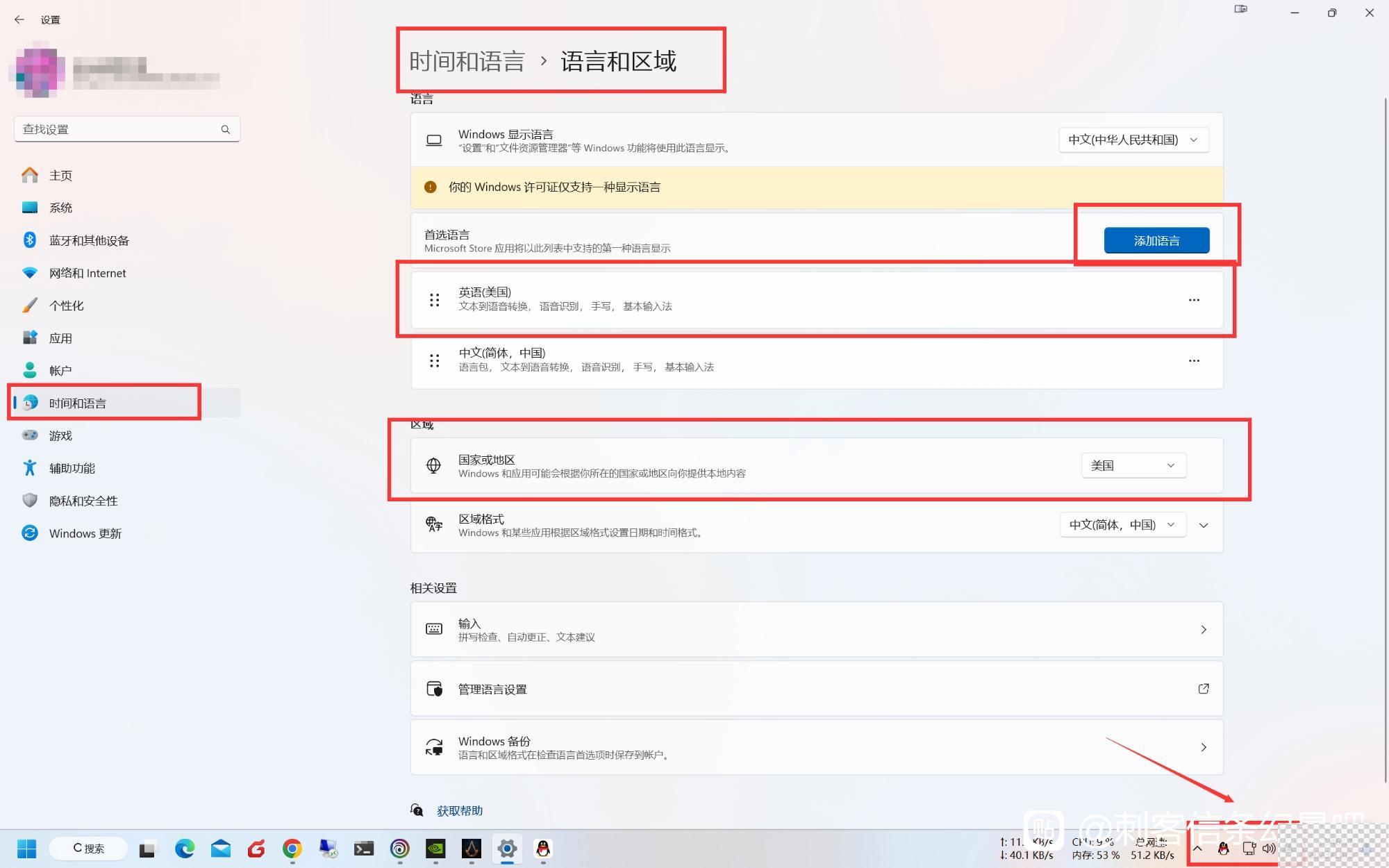Click the 区域格式 language icon
Viewport: 1389px width, 868px height.
tap(434, 524)
